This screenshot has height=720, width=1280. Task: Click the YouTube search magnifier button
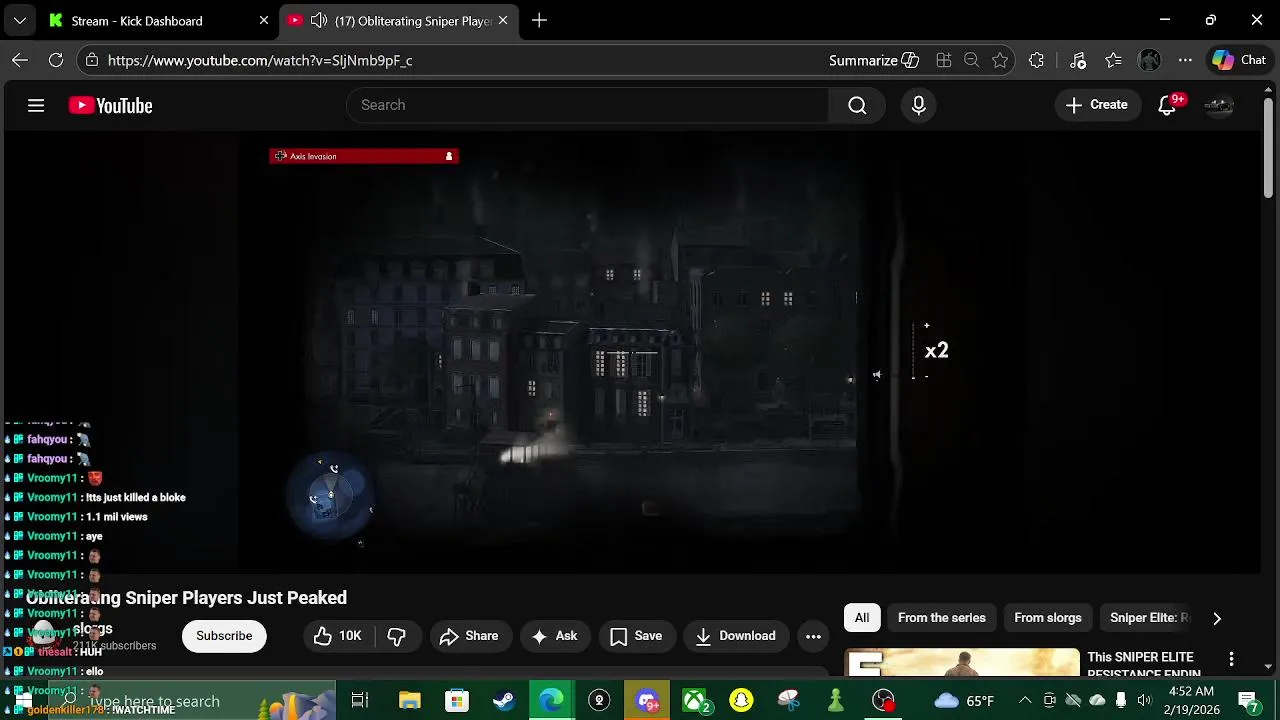pos(857,105)
